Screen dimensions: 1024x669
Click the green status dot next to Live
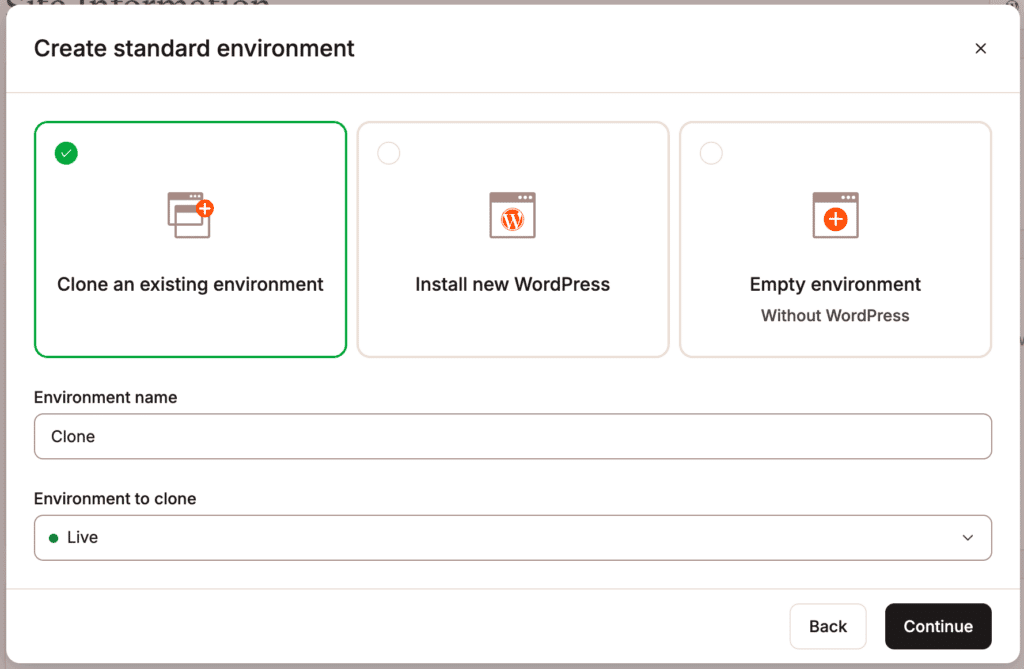click(x=55, y=537)
